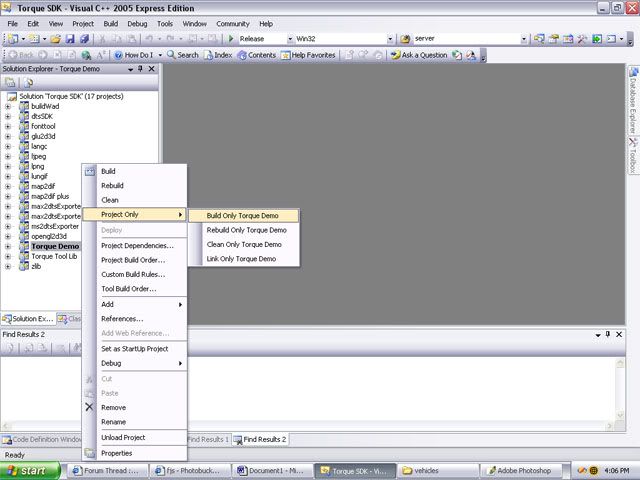
Task: Click the Start Debugging play icon
Action: point(231,39)
